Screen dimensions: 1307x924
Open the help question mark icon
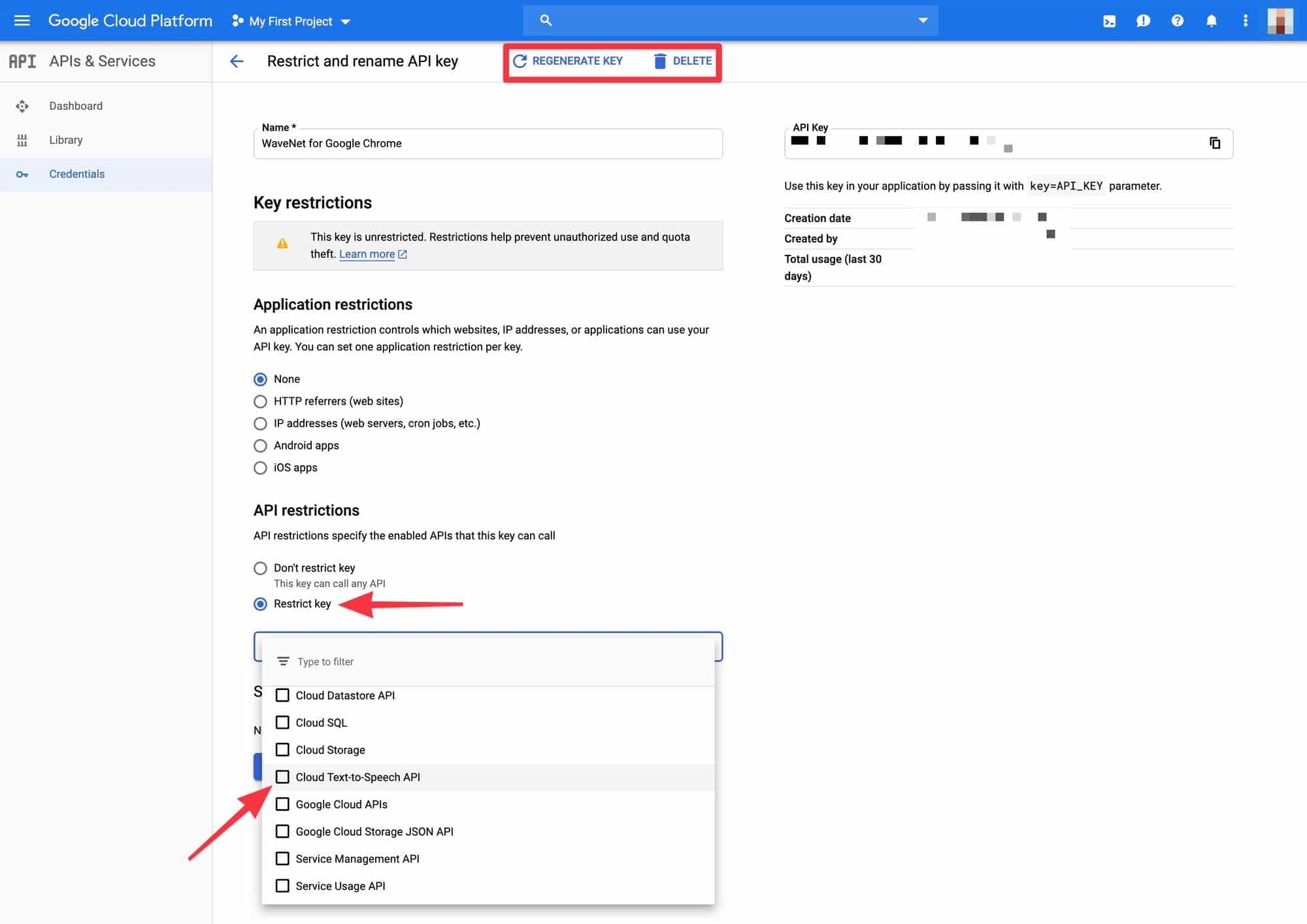click(1177, 21)
